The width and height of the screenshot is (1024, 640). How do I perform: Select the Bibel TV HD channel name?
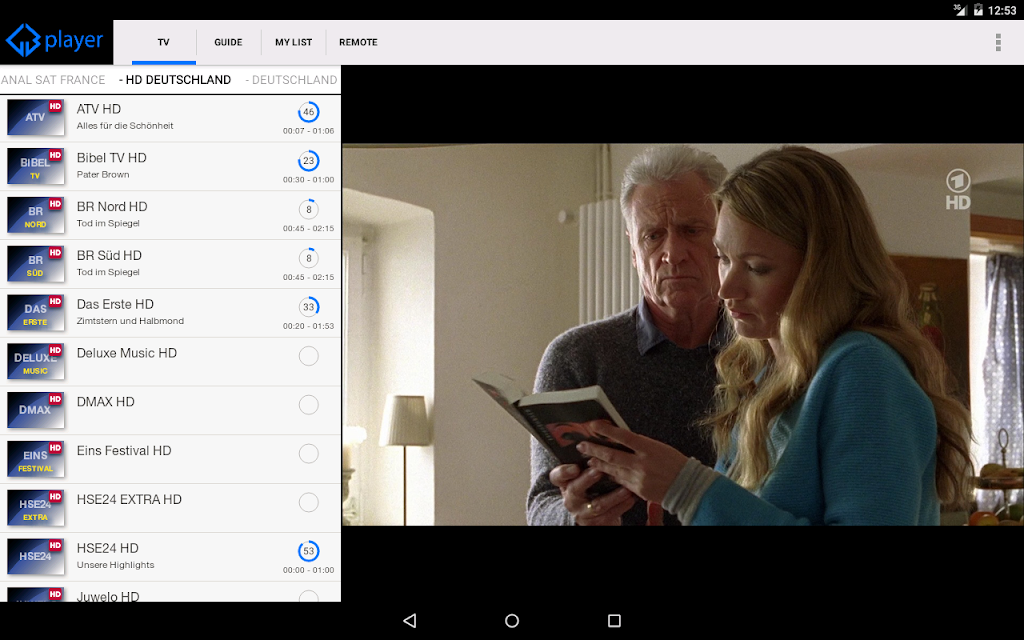[x=112, y=158]
